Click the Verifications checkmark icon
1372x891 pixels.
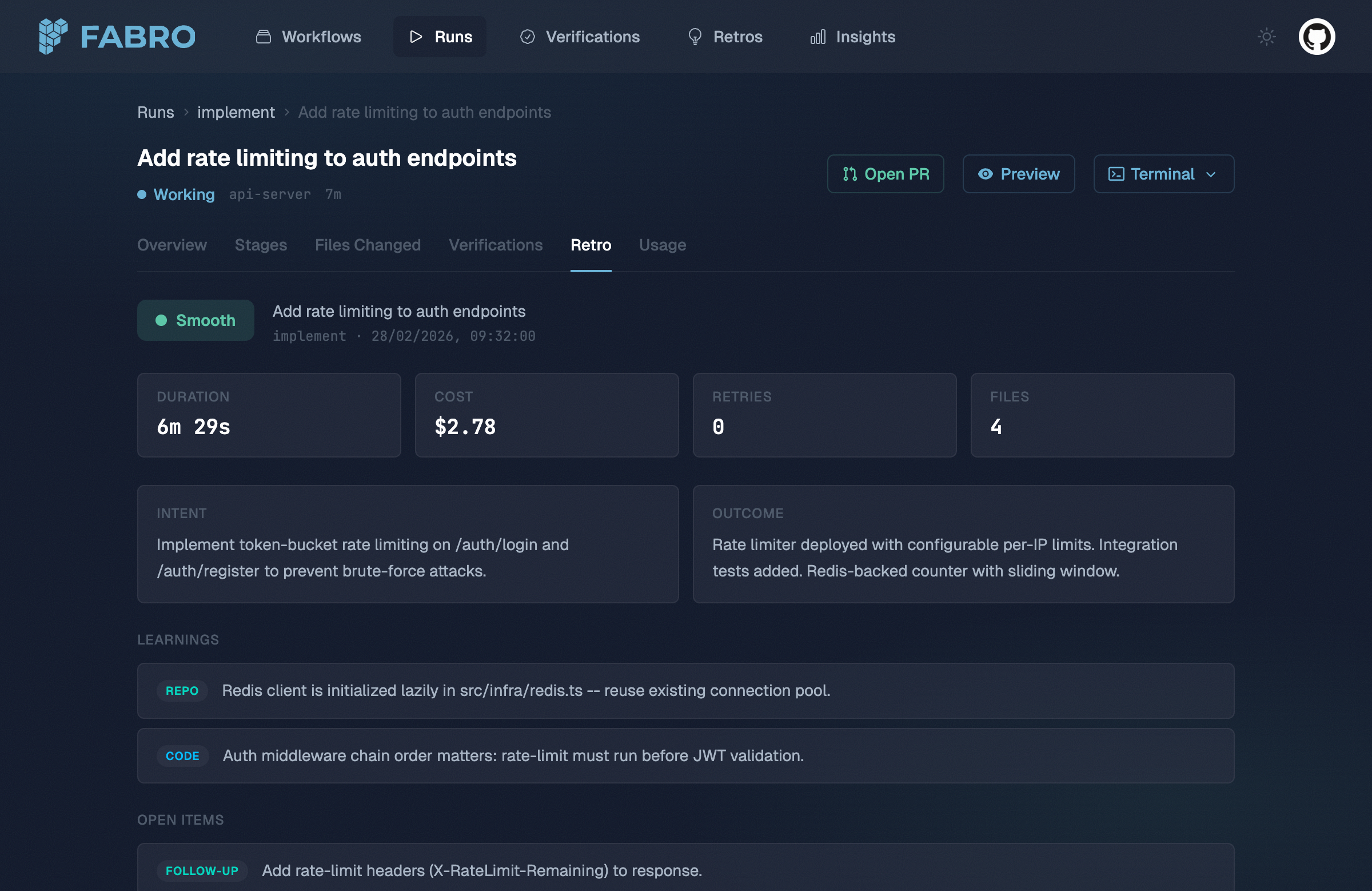pos(527,37)
